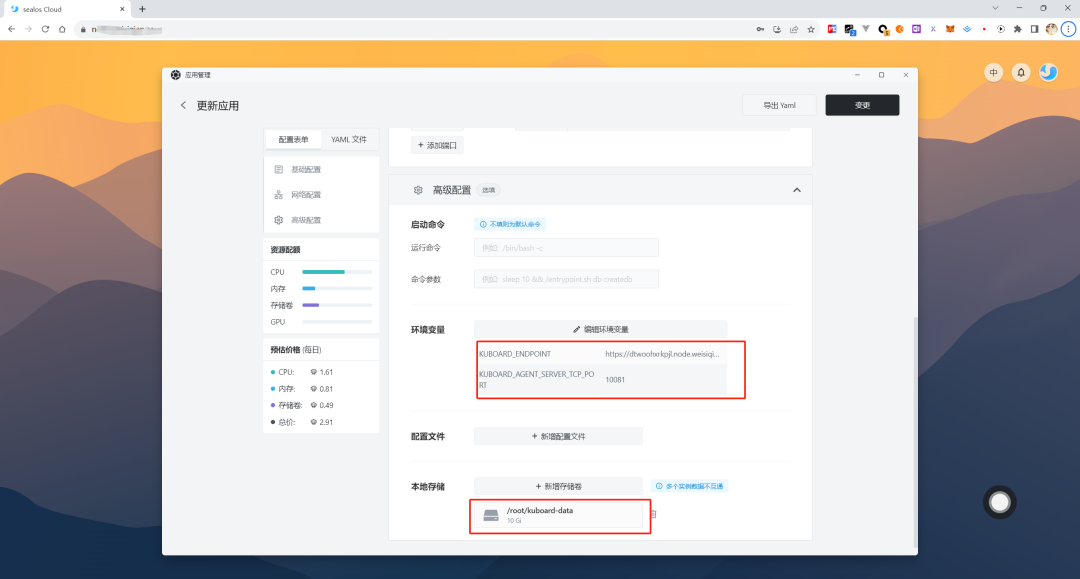Open the /root/kuboard-data storage volume card
1080x579 pixels.
pos(559,515)
